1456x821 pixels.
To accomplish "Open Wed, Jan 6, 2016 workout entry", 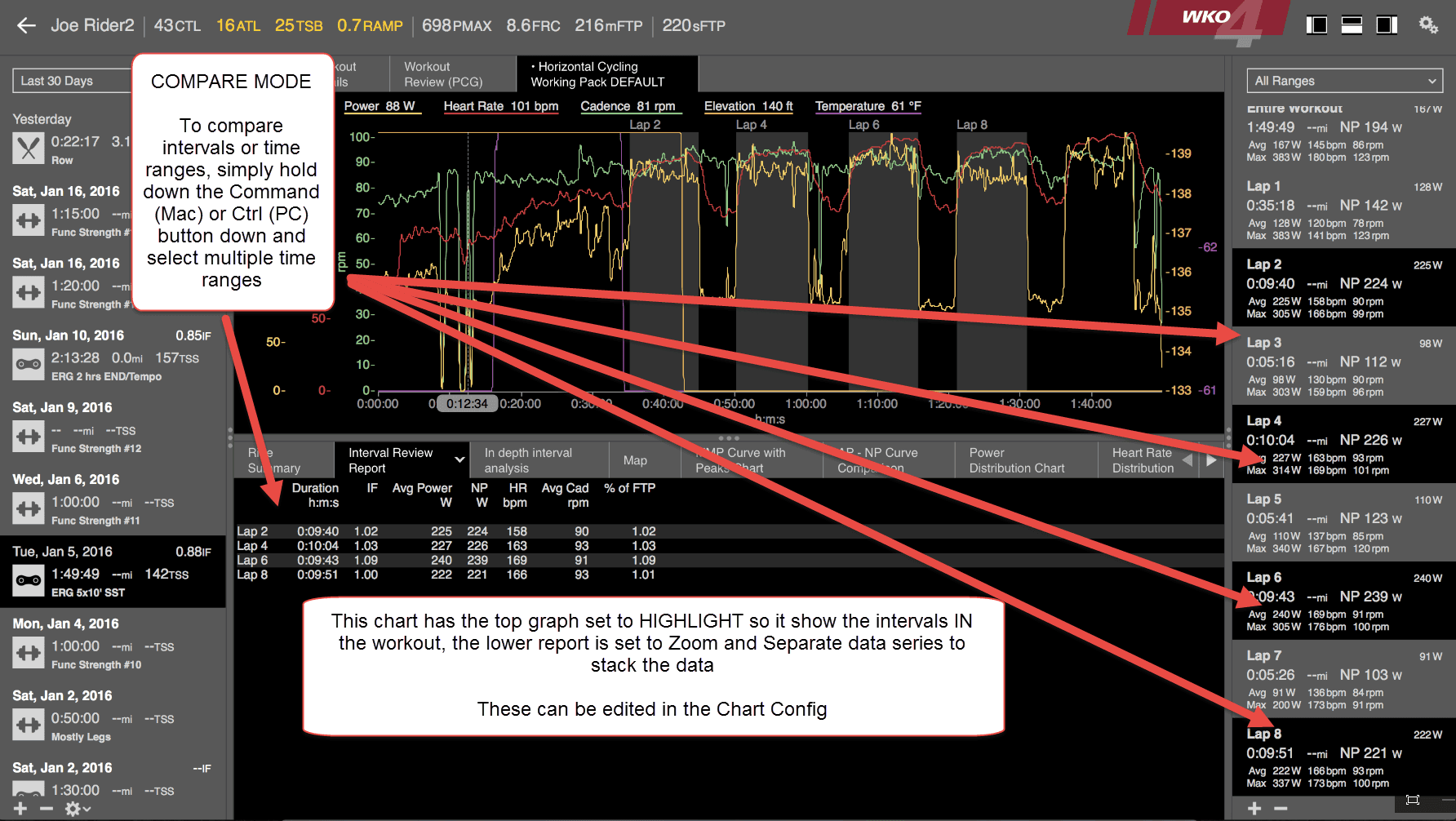I will (x=113, y=499).
